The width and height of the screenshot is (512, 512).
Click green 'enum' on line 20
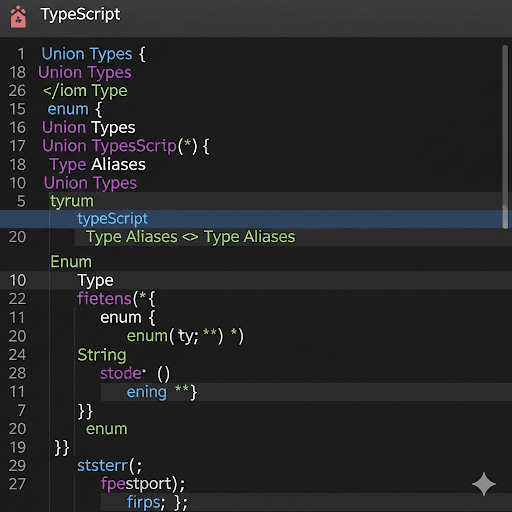[107, 429]
